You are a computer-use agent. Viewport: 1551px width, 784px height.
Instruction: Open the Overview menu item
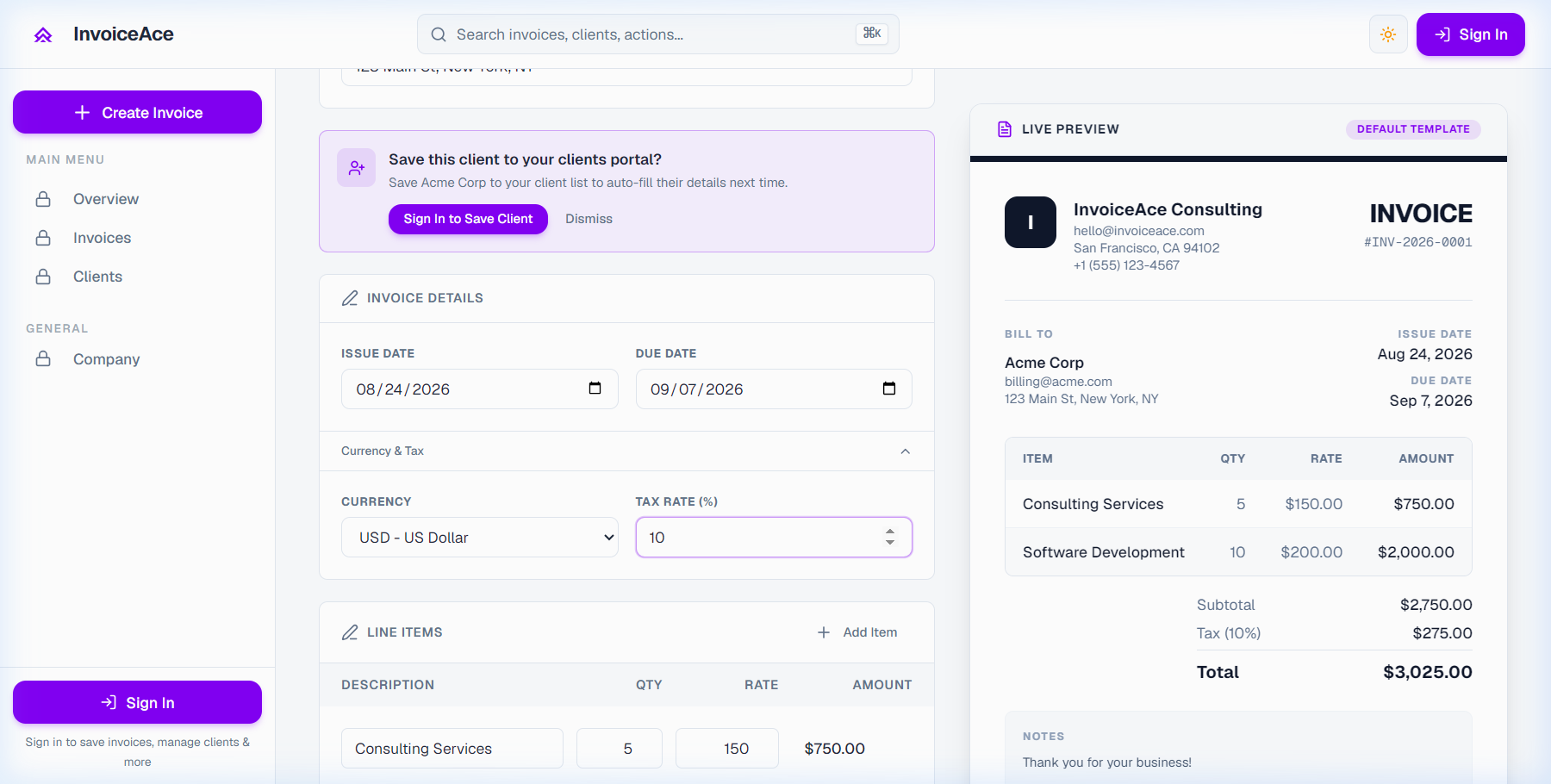click(106, 199)
